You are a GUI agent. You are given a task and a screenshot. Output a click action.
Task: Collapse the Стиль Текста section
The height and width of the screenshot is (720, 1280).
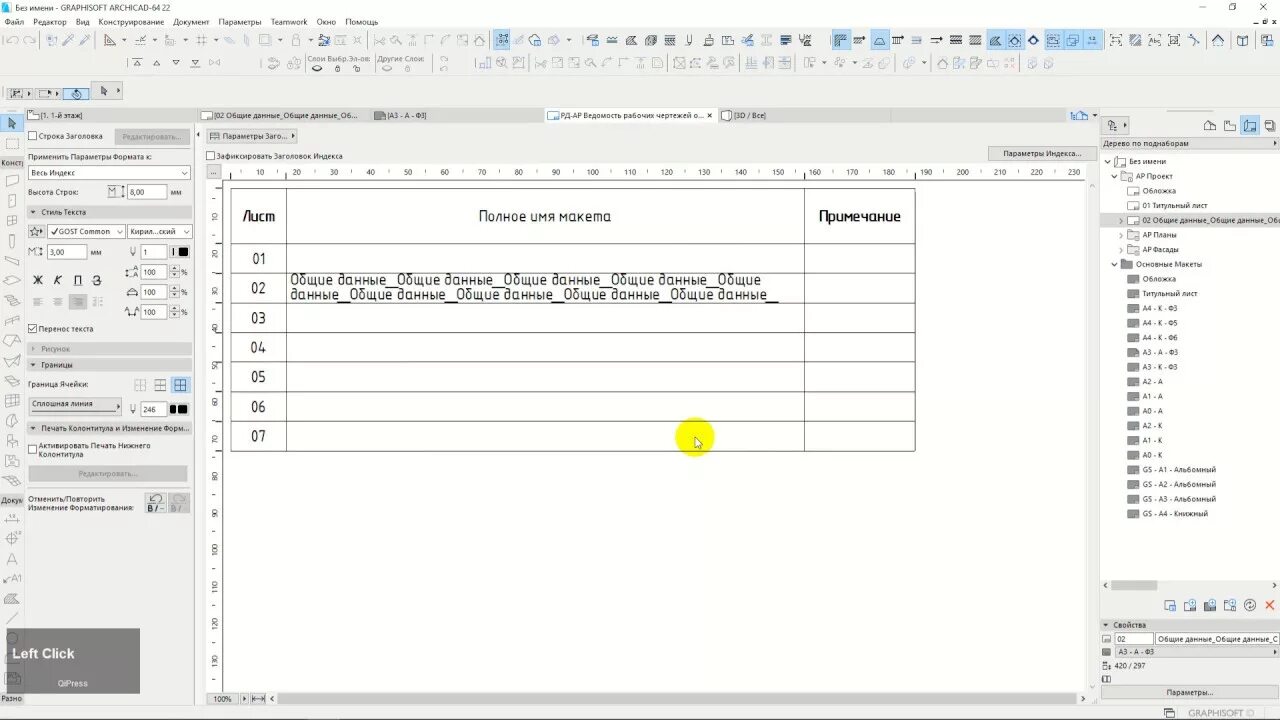pos(33,212)
